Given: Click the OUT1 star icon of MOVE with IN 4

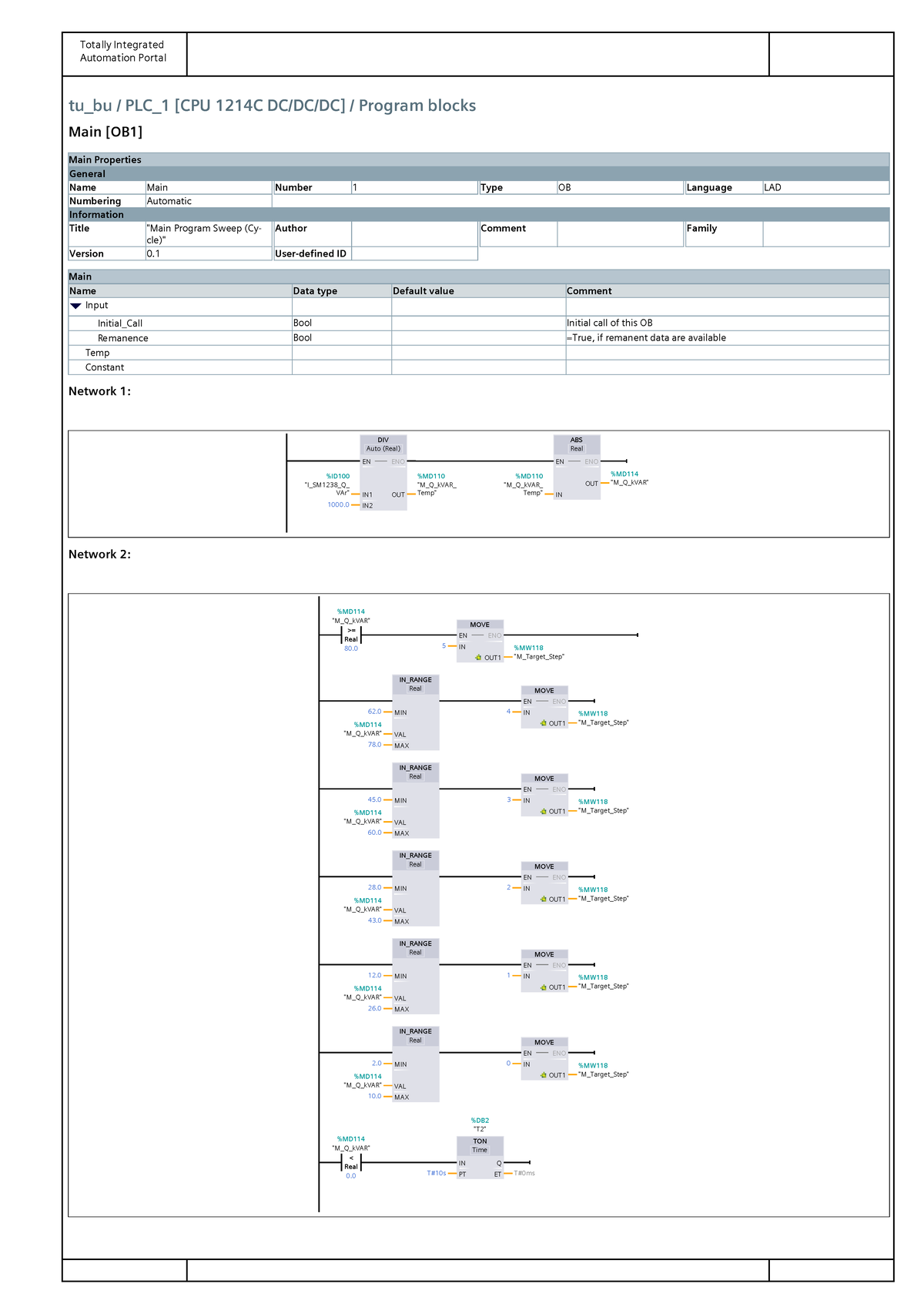Looking at the screenshot, I should pos(543,723).
